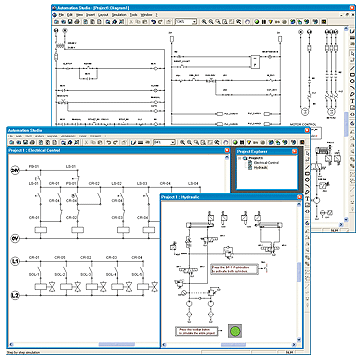Image resolution: width=362 pixels, height=363 pixels.
Task: Select Electrical Control in Project Explorer tree
Action: [x=266, y=163]
